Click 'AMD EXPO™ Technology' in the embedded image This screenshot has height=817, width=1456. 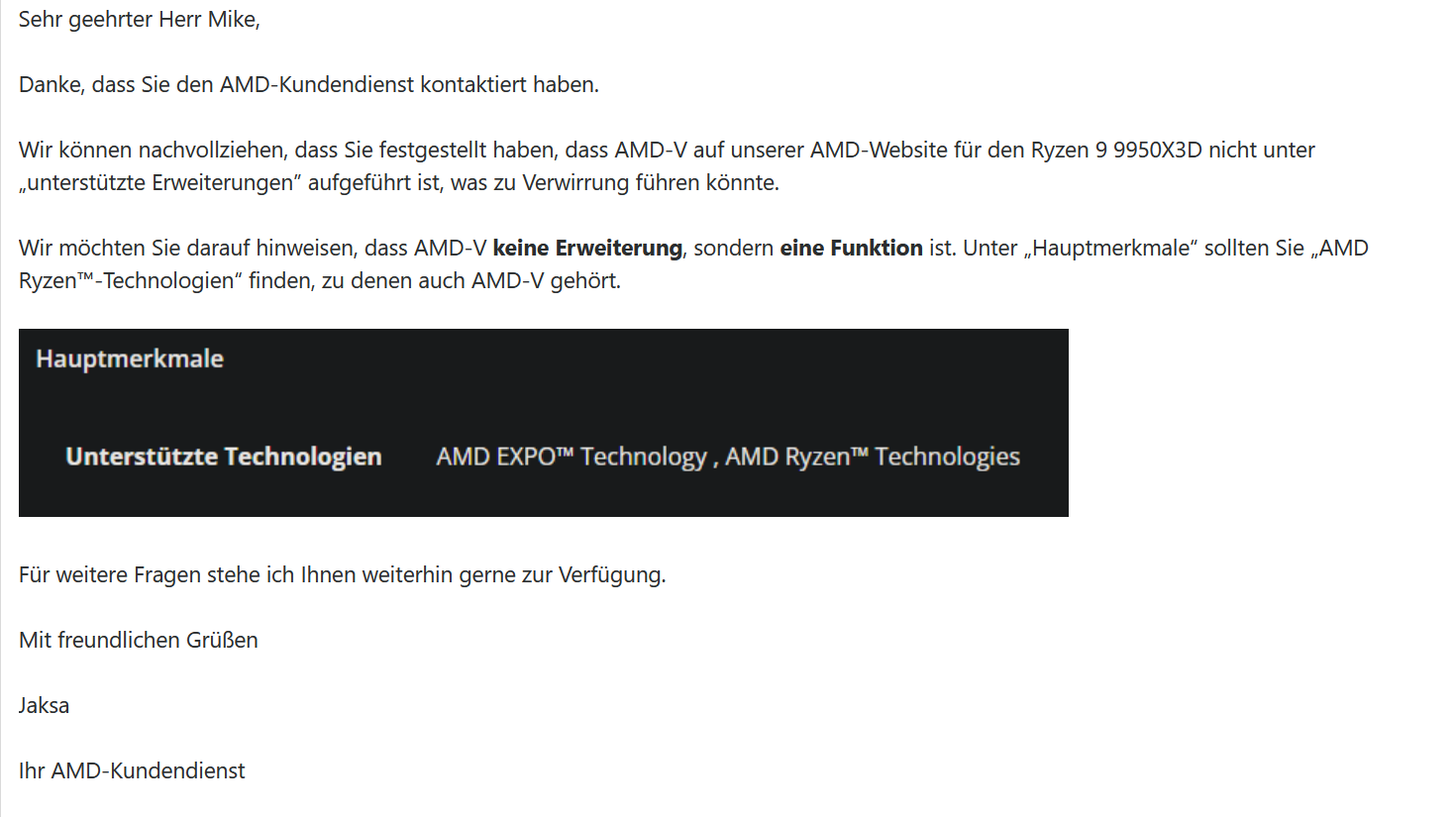[x=572, y=457]
